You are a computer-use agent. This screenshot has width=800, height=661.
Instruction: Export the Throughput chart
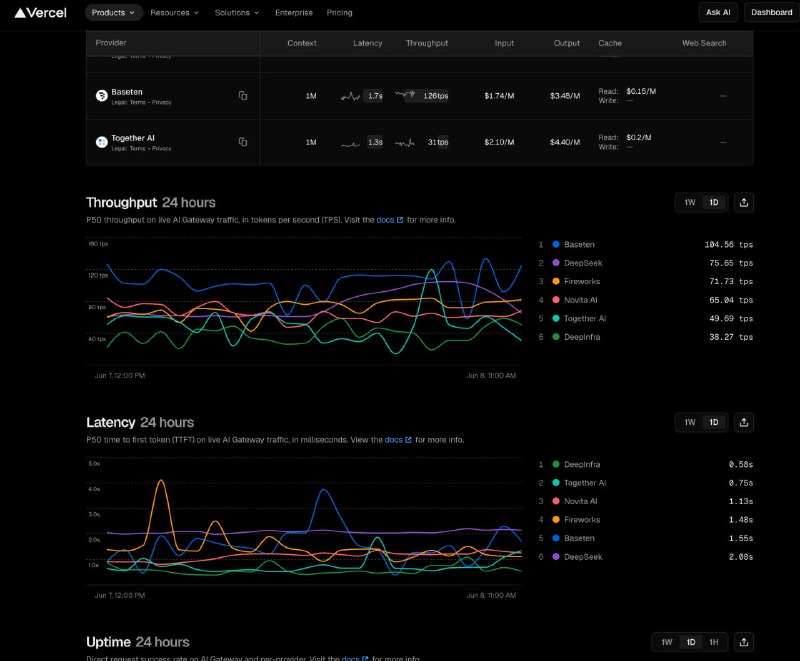[744, 202]
